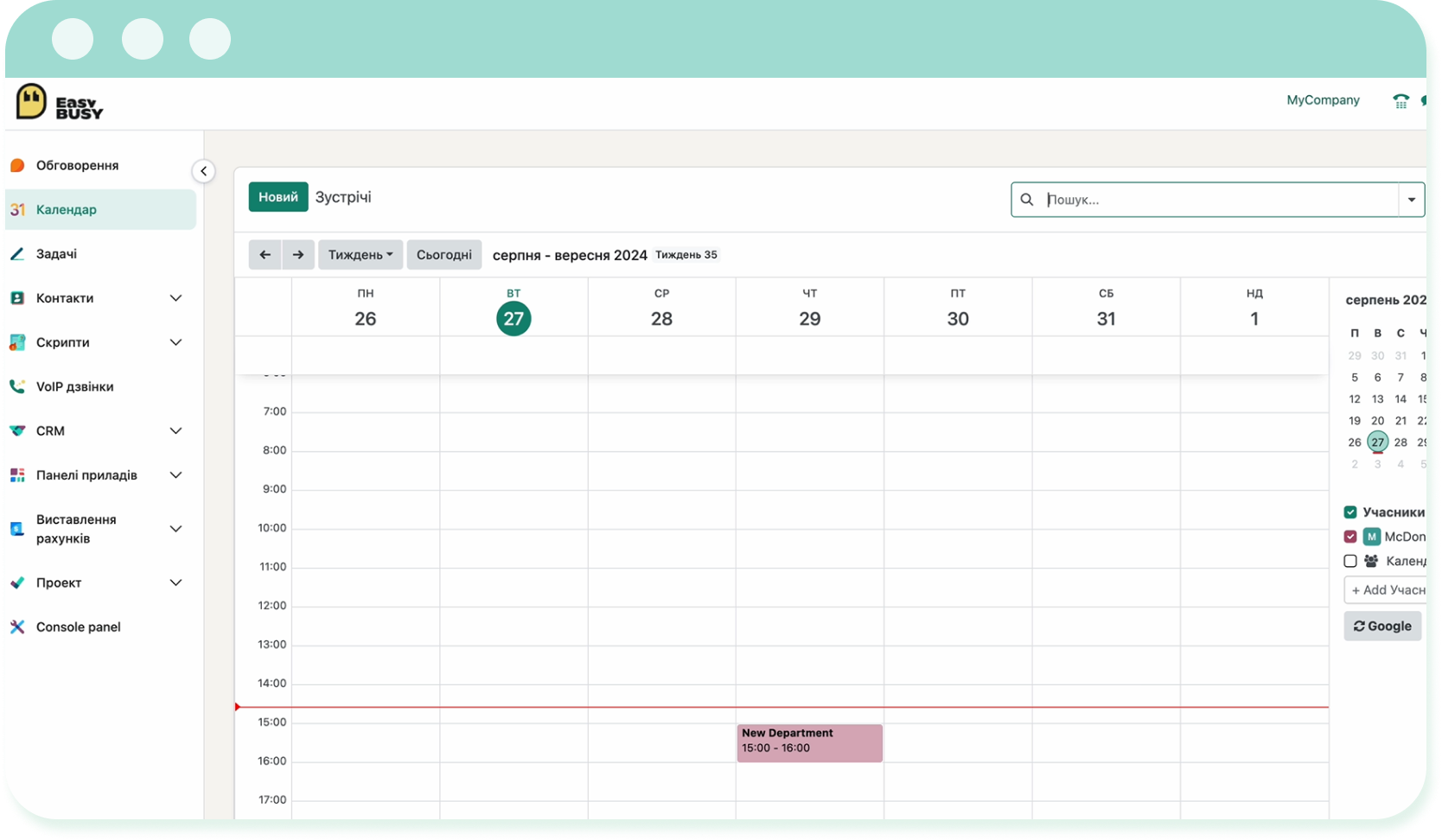Expand the CRM menu chevron
The height and width of the screenshot is (840, 1442).
175,430
